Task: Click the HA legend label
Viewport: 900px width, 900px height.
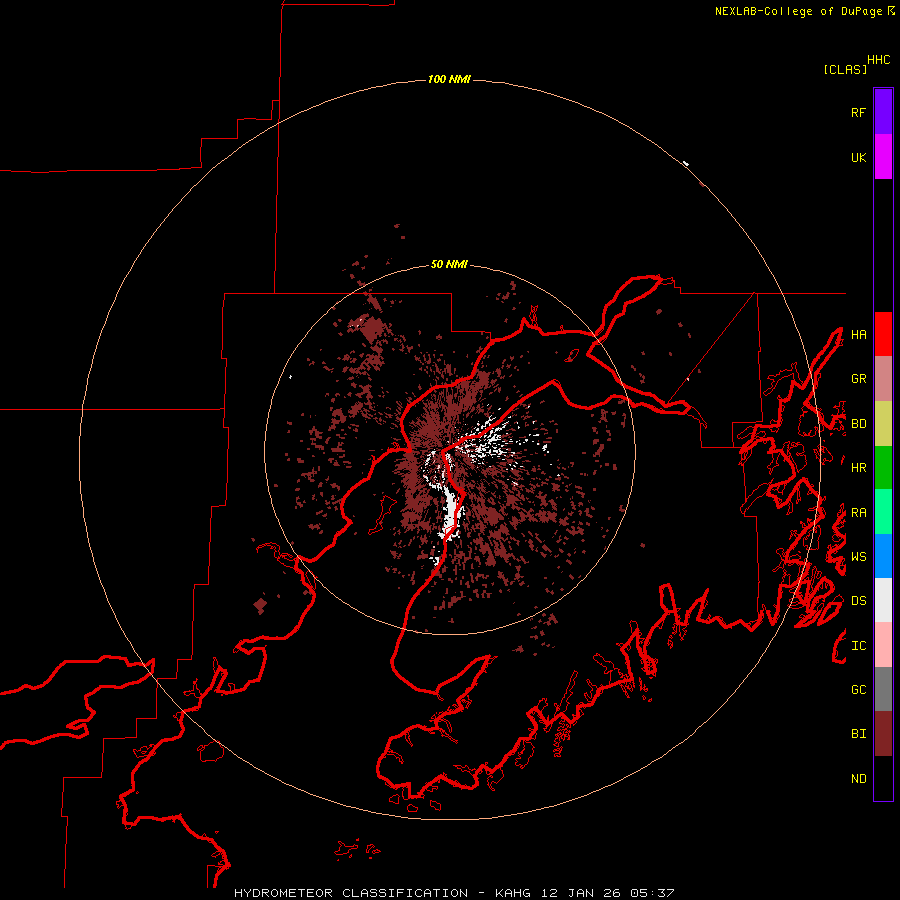Action: pos(858,334)
